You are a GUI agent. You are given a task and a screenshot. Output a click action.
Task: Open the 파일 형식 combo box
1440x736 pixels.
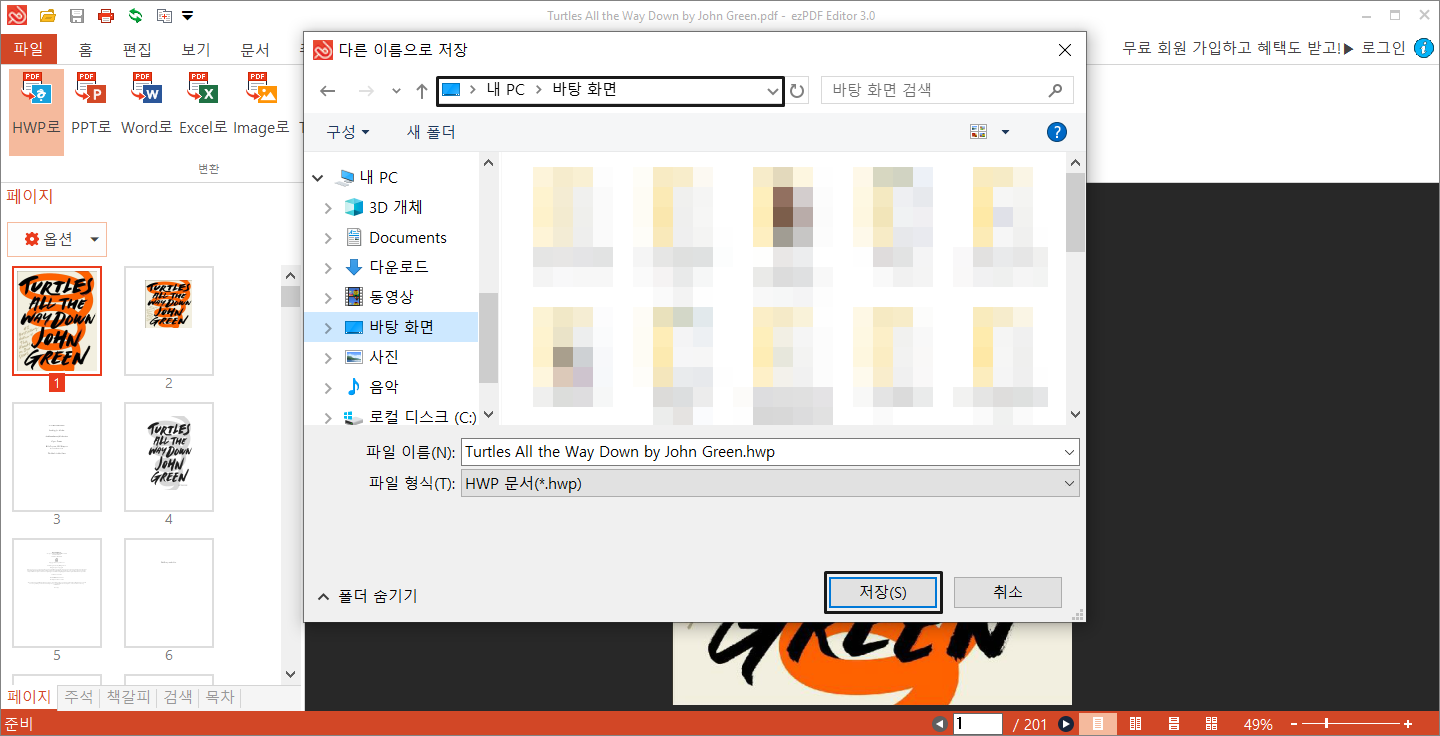770,484
